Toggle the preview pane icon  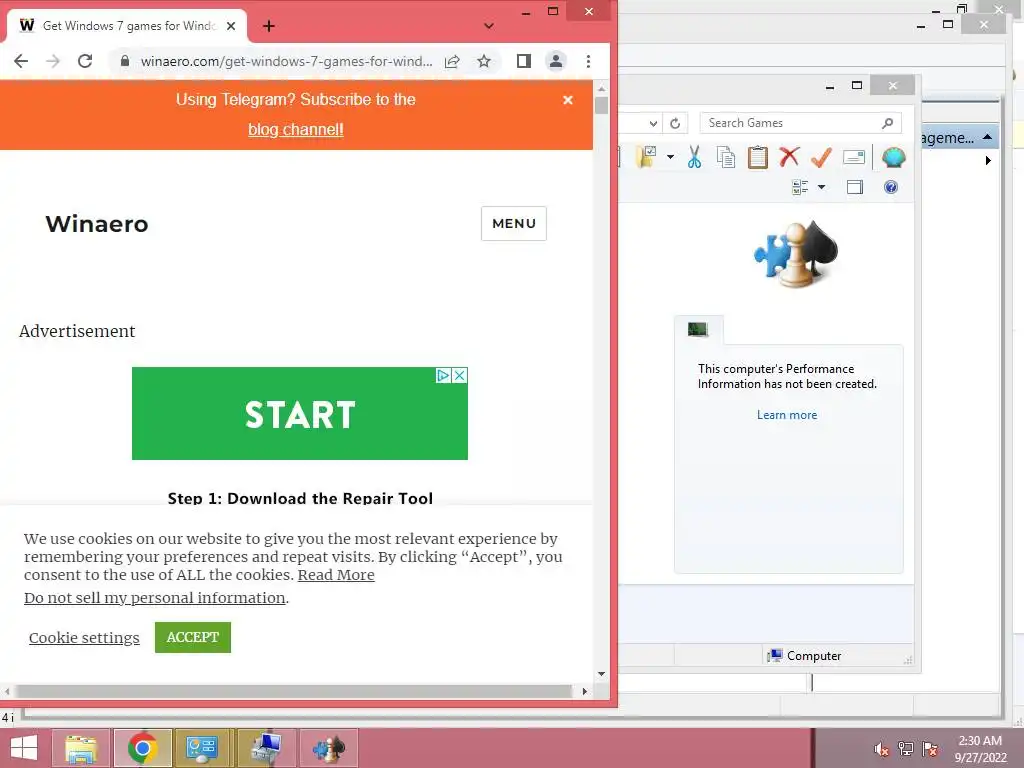coord(855,187)
